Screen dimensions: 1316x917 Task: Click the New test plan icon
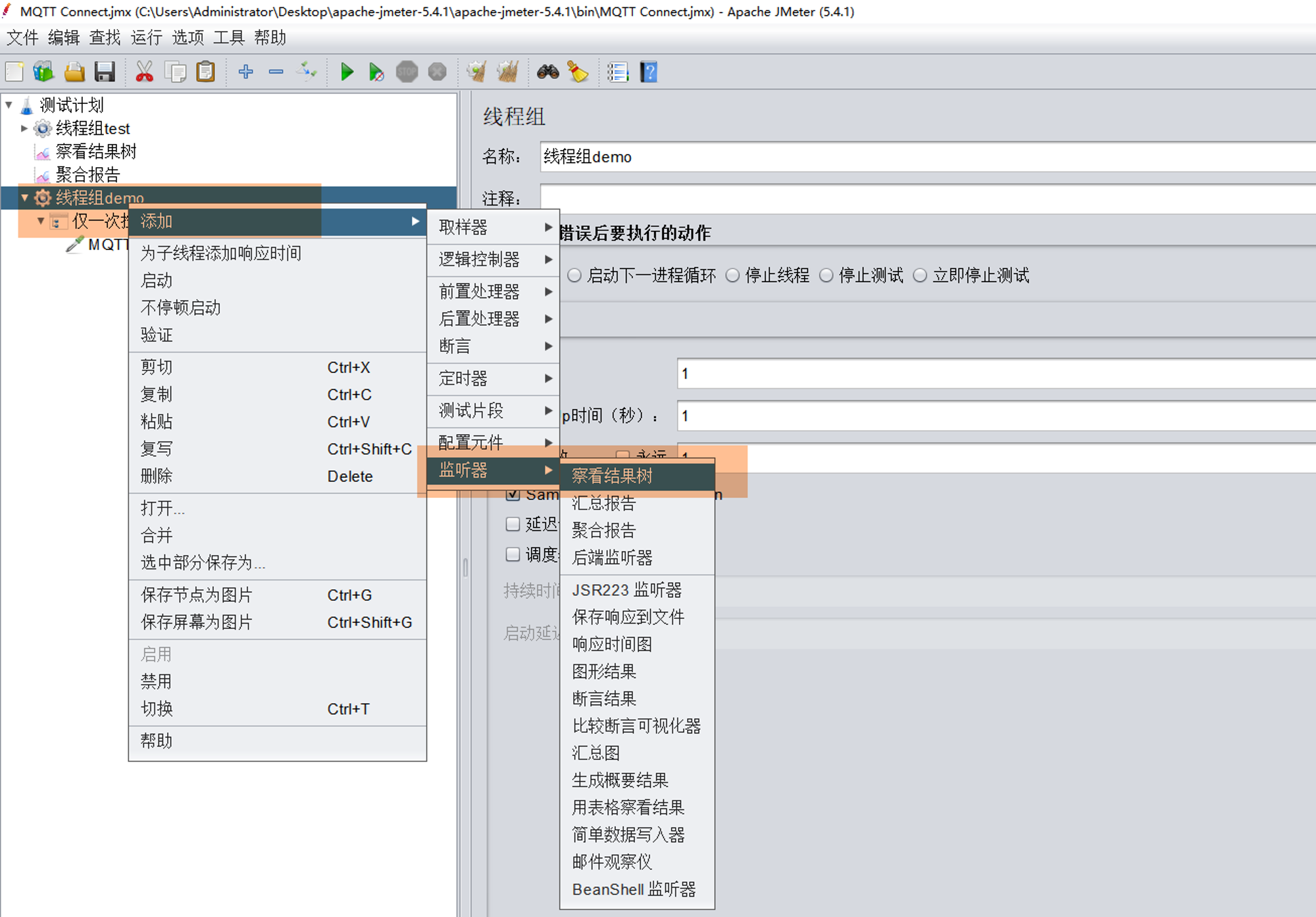point(14,72)
